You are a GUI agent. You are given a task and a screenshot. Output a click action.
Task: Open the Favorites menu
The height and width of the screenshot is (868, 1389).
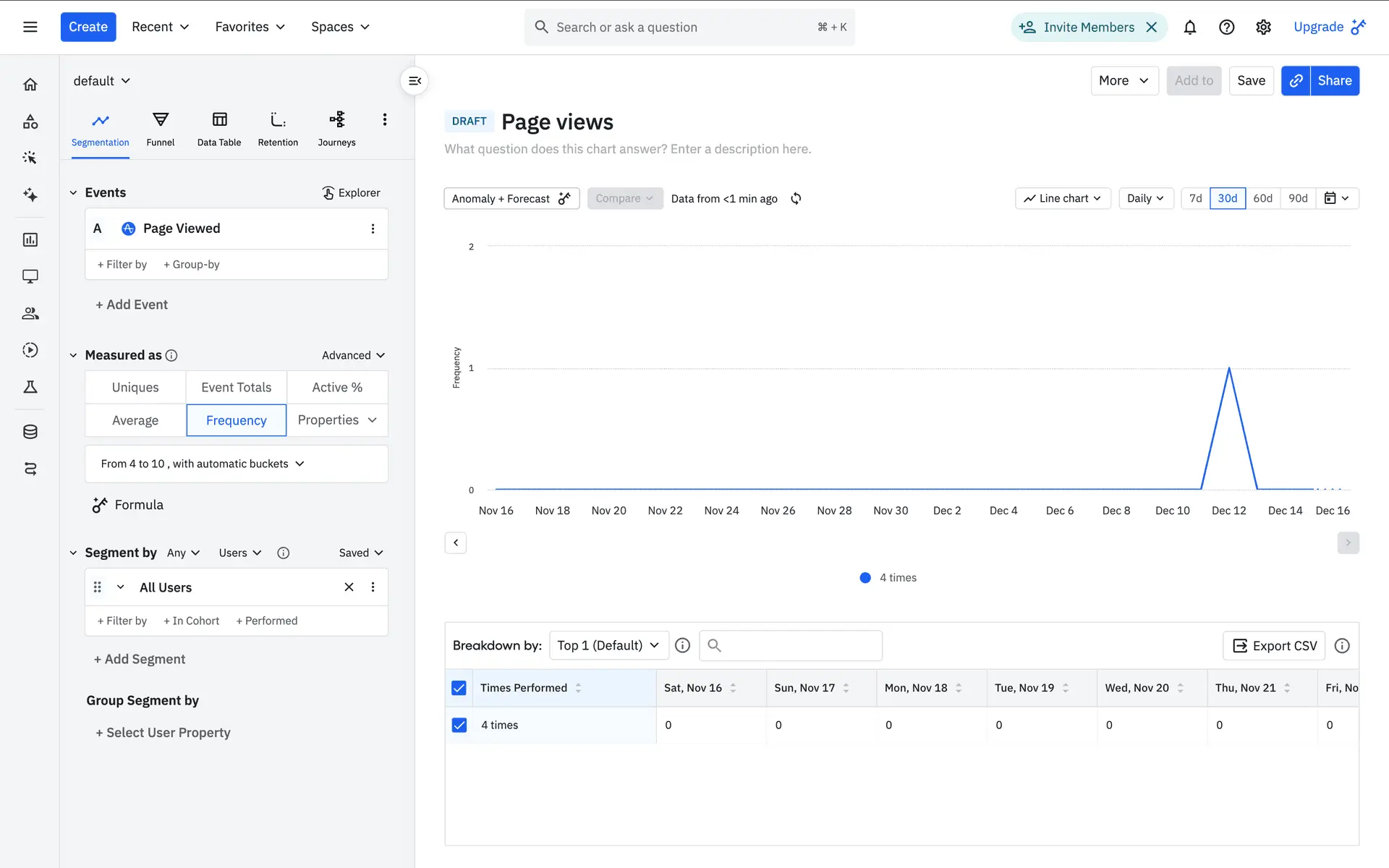click(x=250, y=27)
